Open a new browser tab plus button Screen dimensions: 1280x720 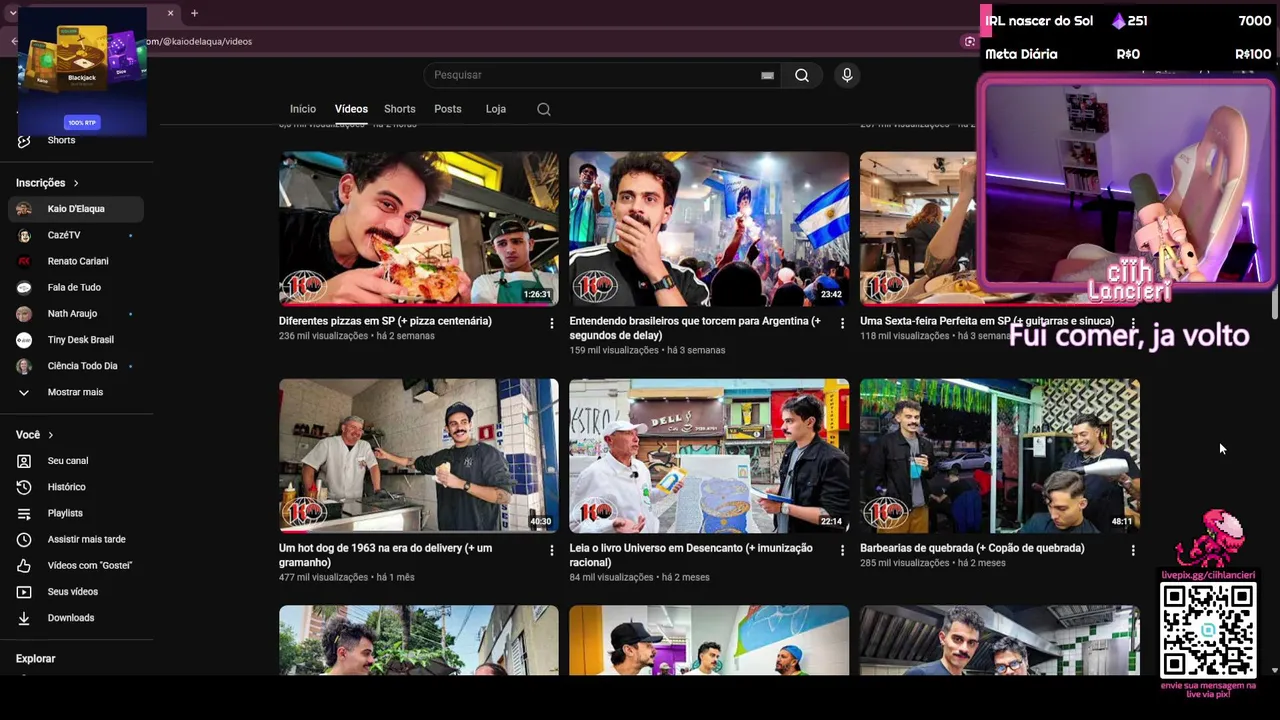click(194, 13)
